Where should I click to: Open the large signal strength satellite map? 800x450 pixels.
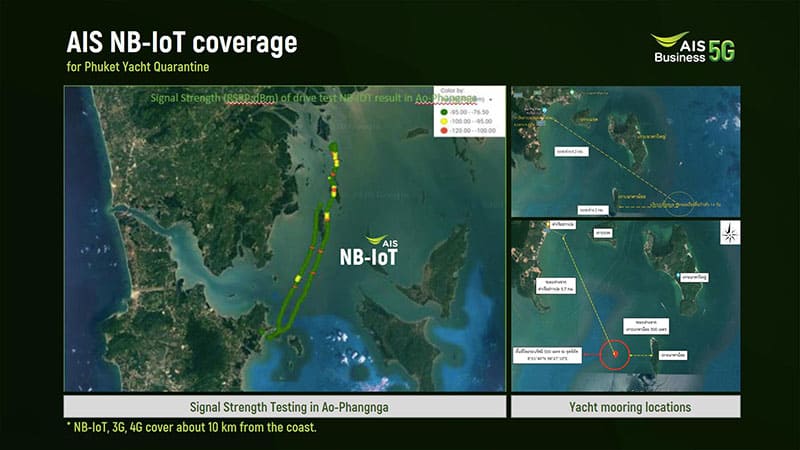tap(285, 239)
